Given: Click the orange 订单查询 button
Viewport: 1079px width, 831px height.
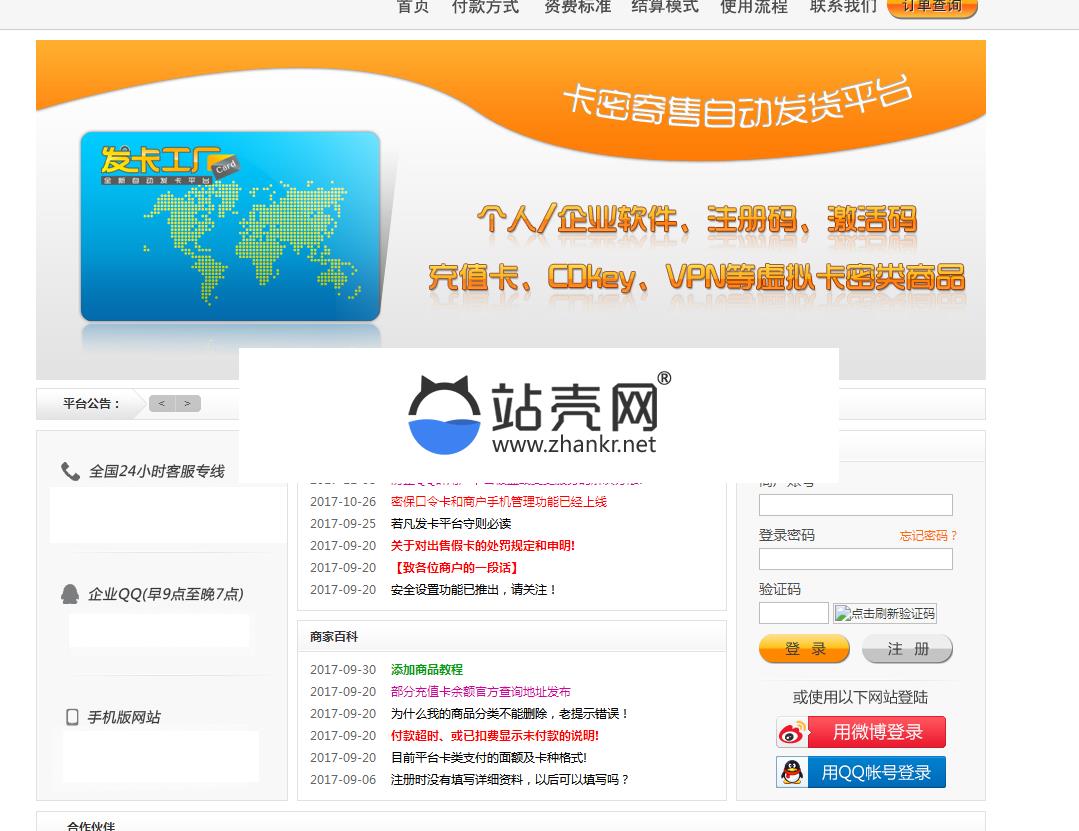Looking at the screenshot, I should pyautogui.click(x=932, y=7).
